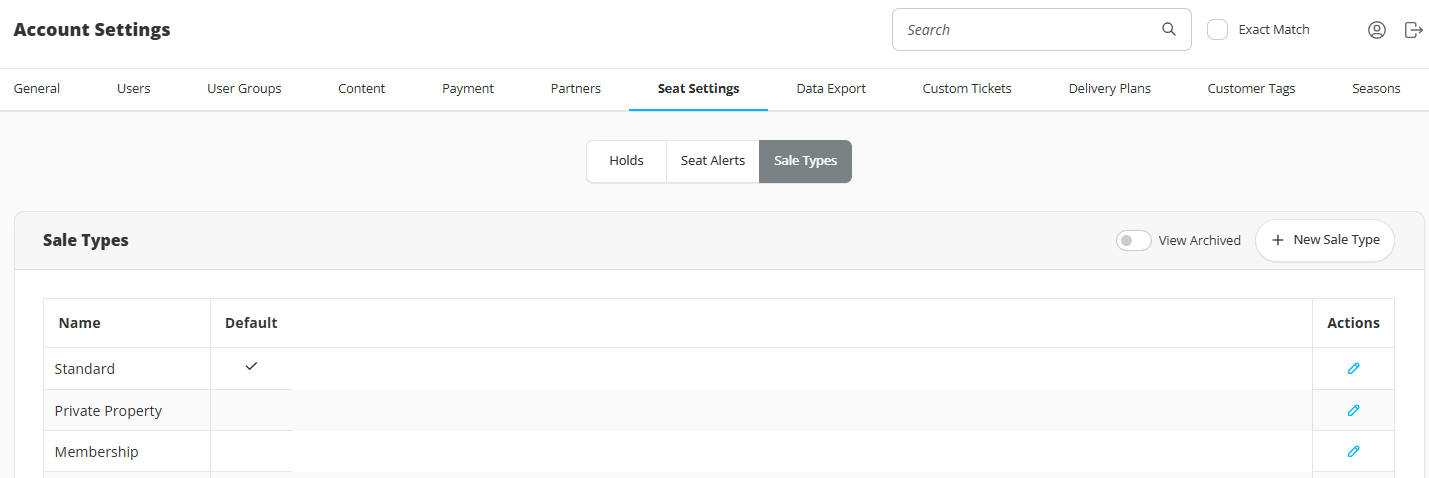
Task: Click the Account Settings page title
Action: tap(92, 30)
